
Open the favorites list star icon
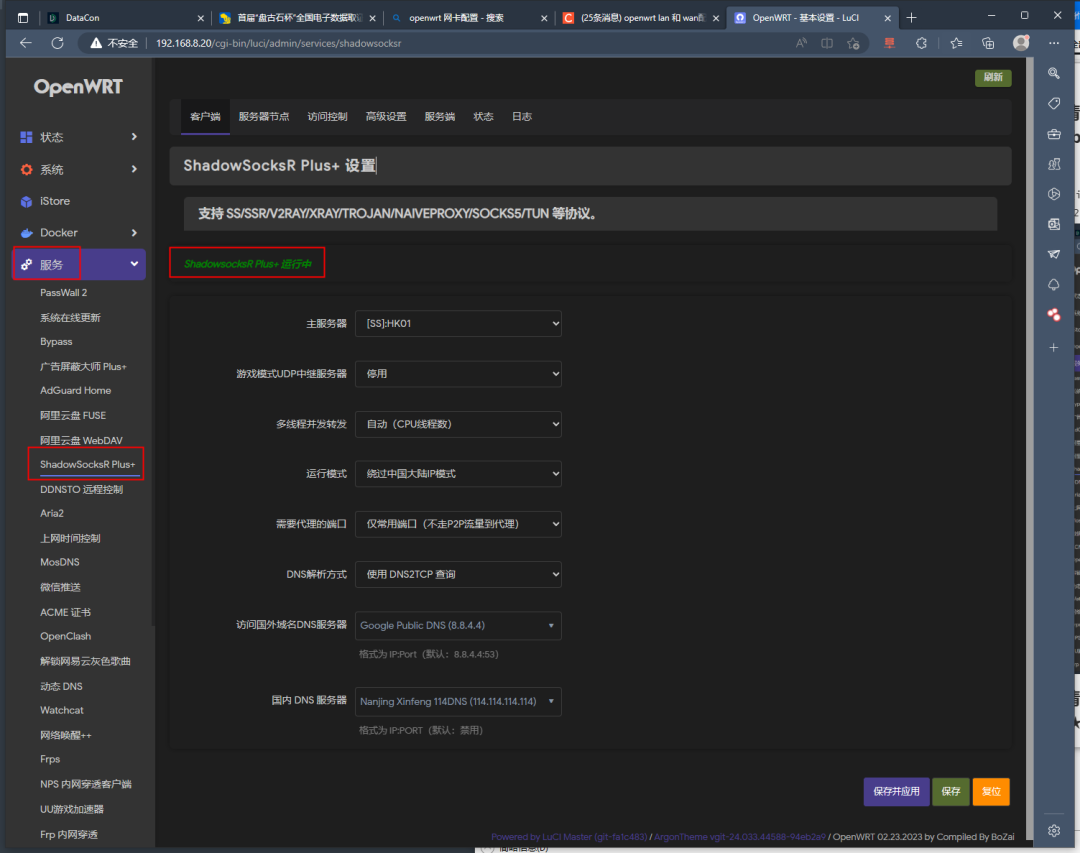click(956, 43)
